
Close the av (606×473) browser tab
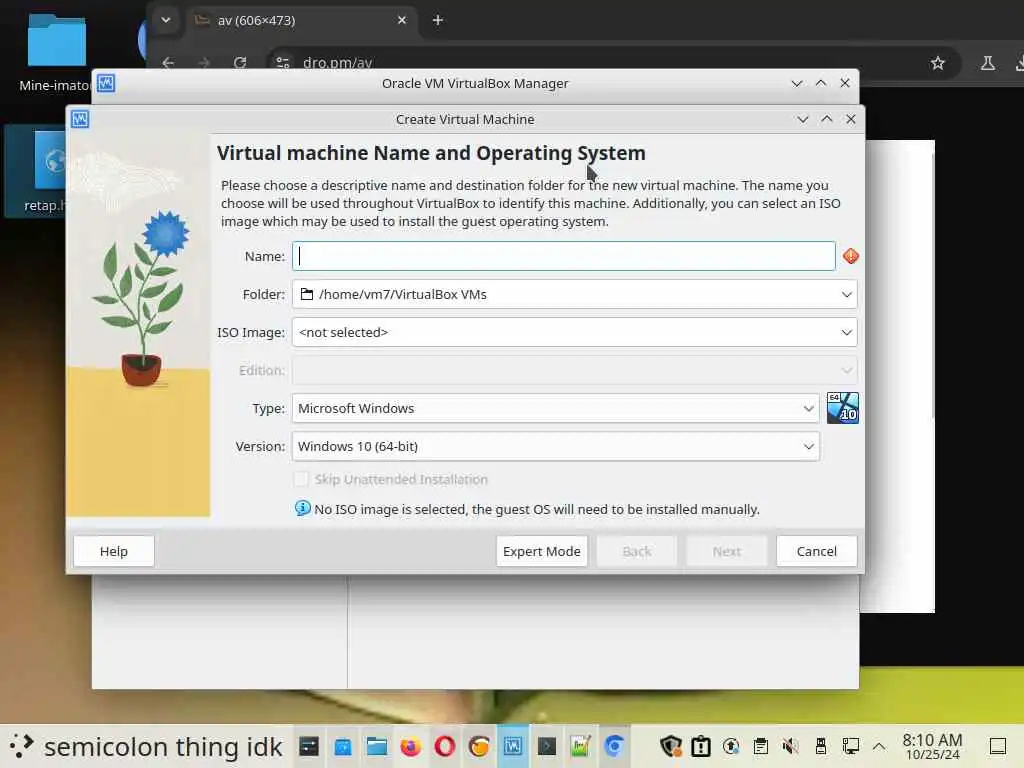[402, 20]
